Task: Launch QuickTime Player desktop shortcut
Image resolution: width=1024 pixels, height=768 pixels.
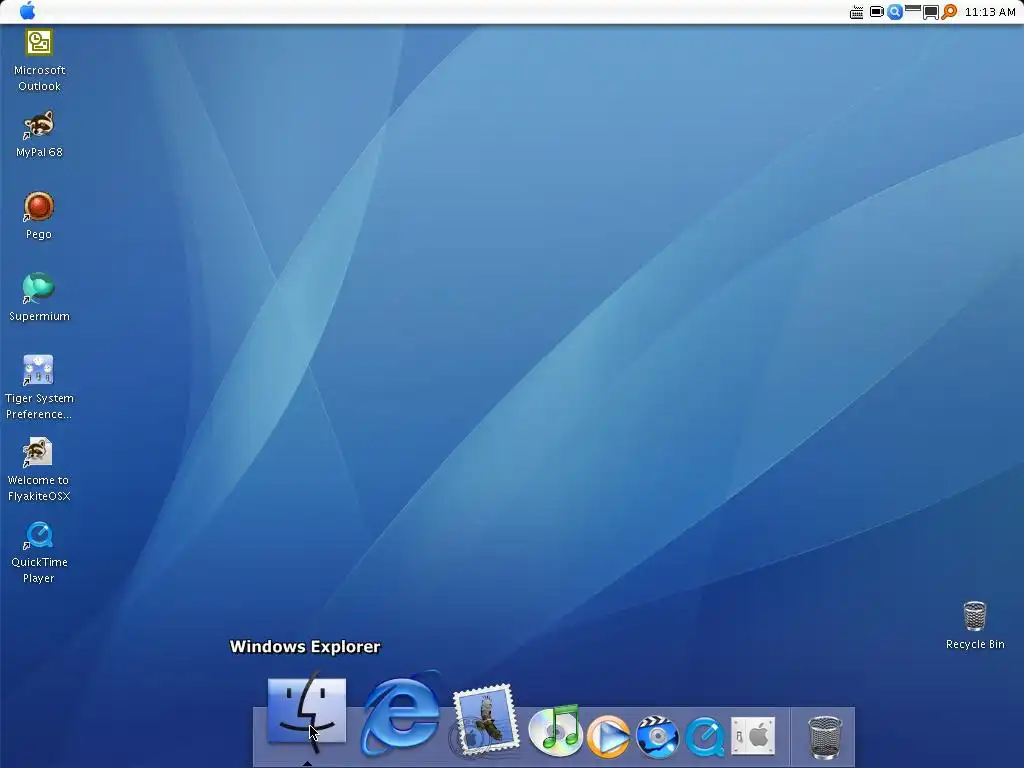Action: pyautogui.click(x=39, y=552)
